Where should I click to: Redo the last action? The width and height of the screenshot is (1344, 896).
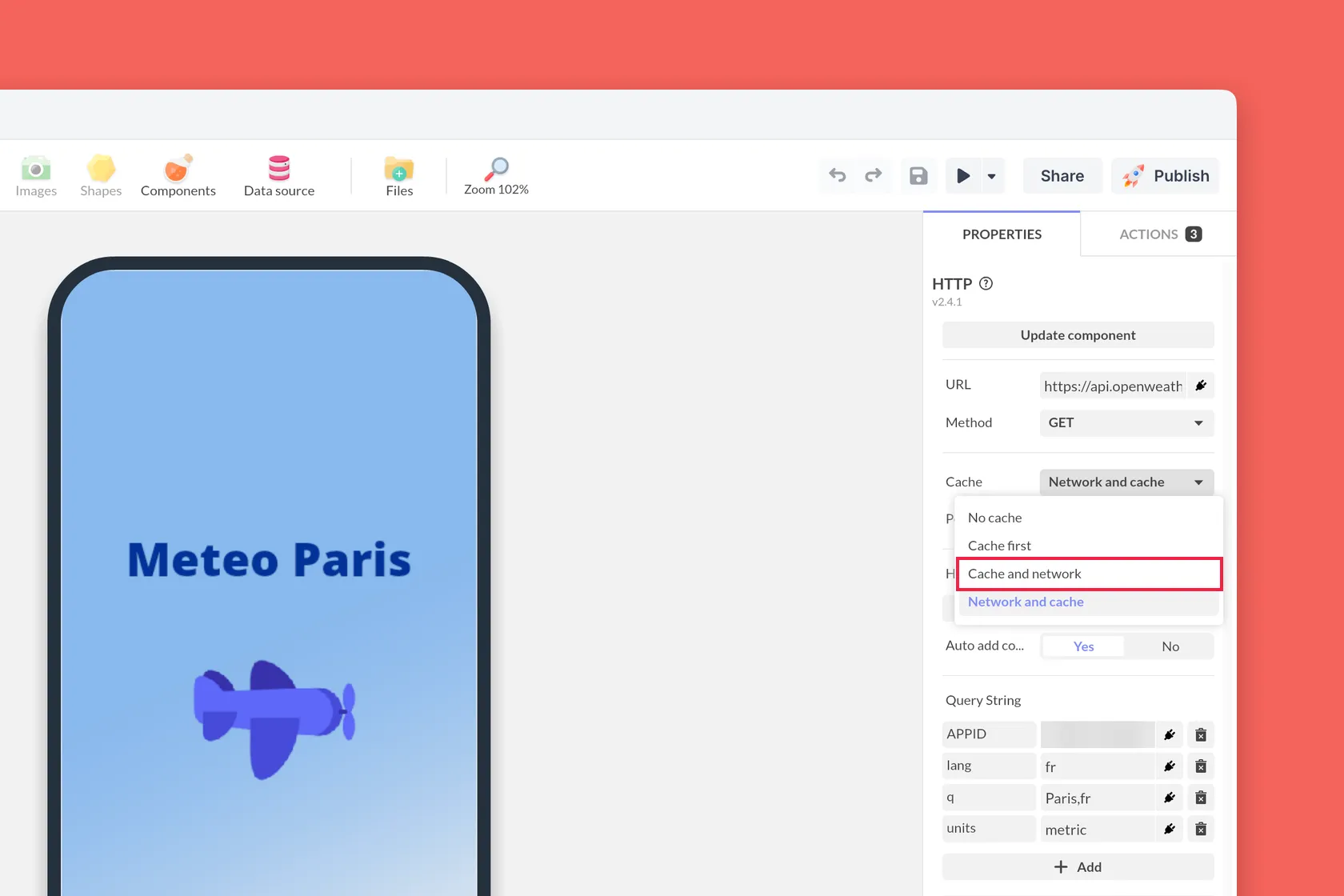pyautogui.click(x=874, y=175)
